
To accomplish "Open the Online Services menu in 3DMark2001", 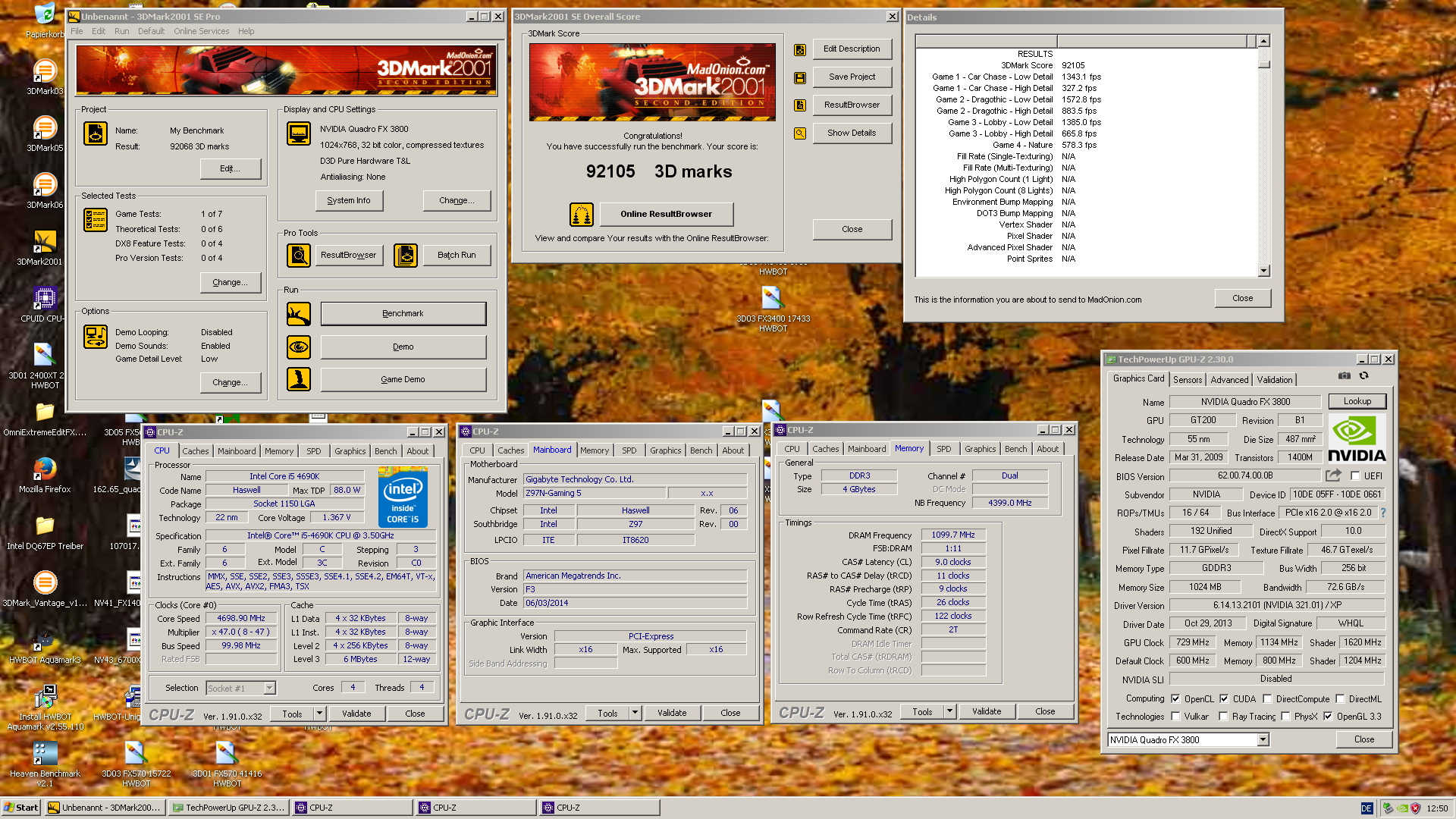I will [201, 32].
